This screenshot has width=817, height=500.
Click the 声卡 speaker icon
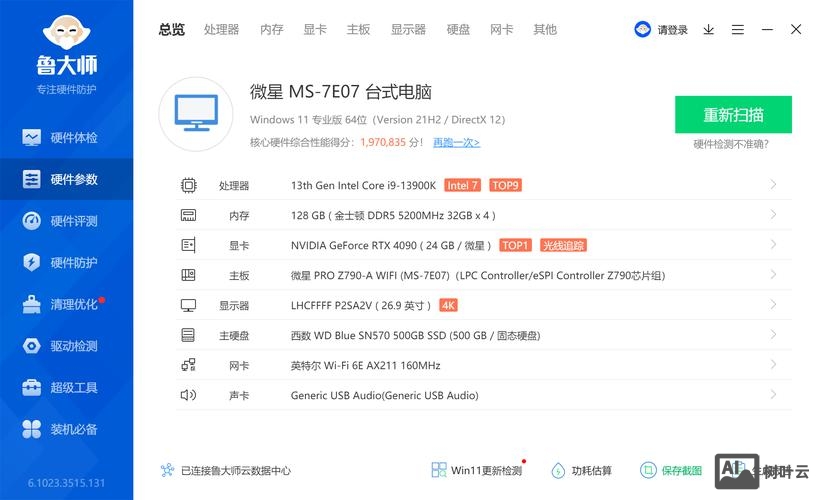189,395
